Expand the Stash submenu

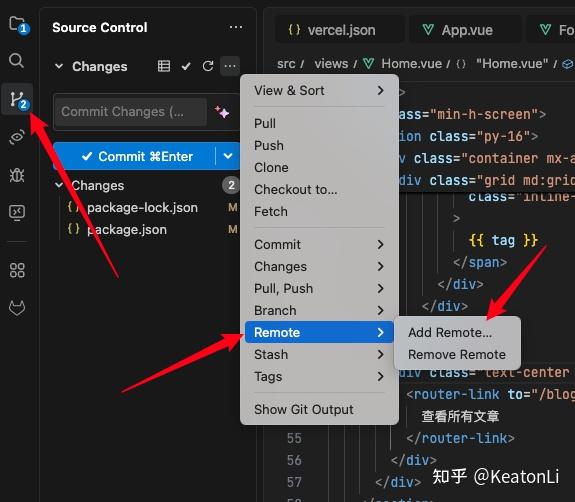click(x=318, y=354)
